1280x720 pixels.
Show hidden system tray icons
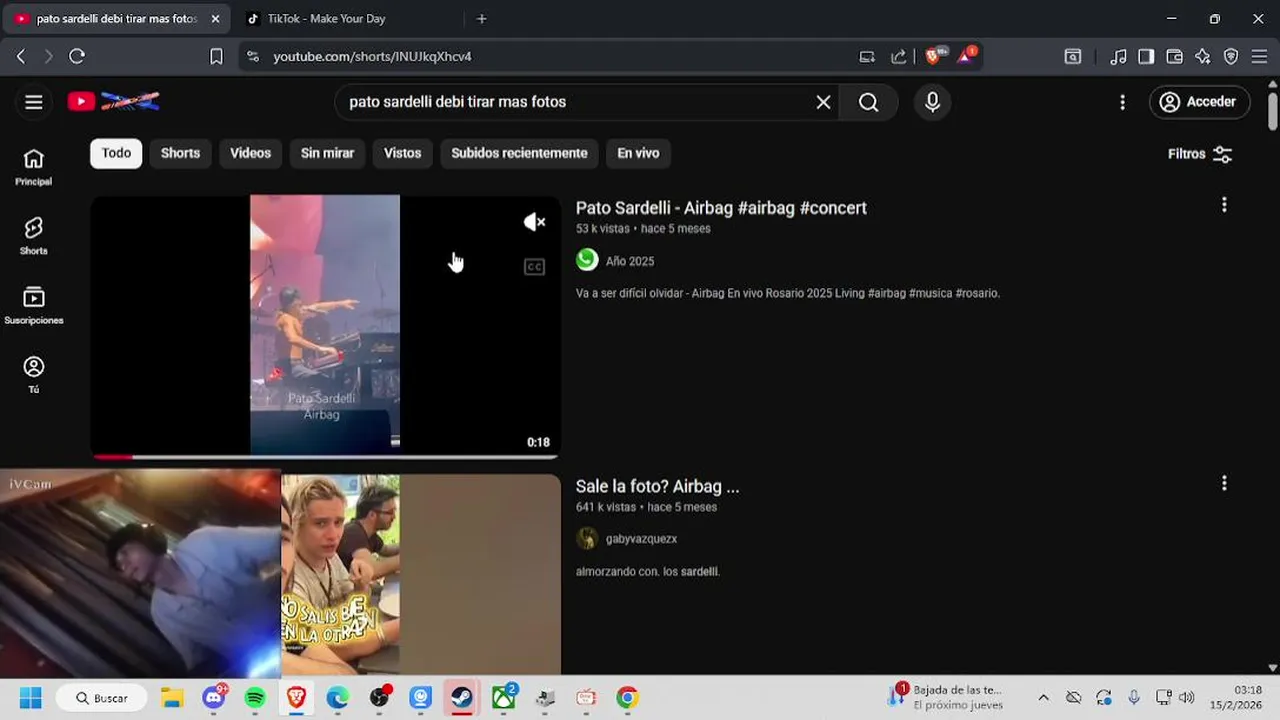pyautogui.click(x=1043, y=697)
